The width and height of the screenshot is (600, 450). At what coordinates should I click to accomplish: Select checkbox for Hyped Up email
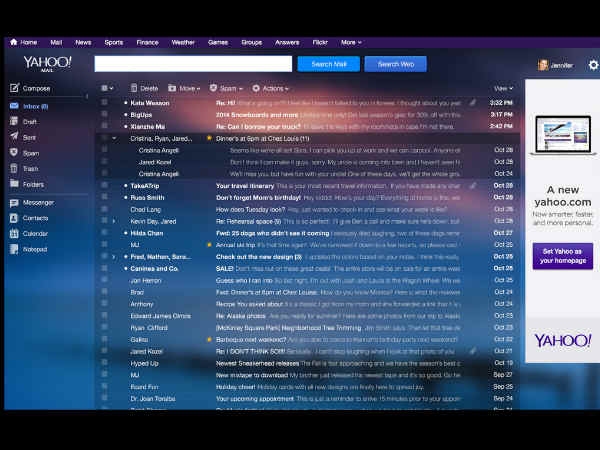pyautogui.click(x=104, y=363)
